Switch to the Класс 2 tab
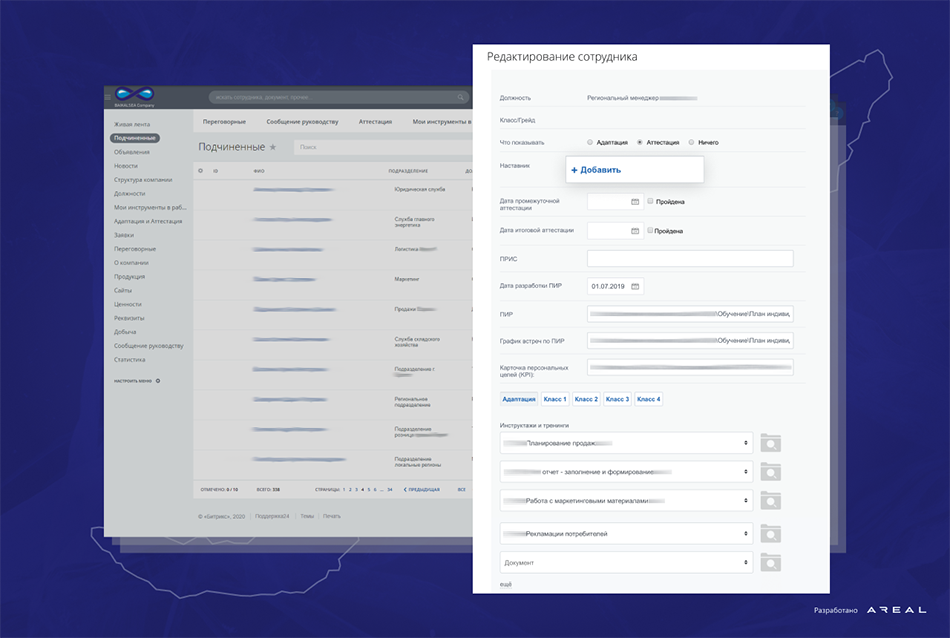This screenshot has width=950, height=638. 586,399
